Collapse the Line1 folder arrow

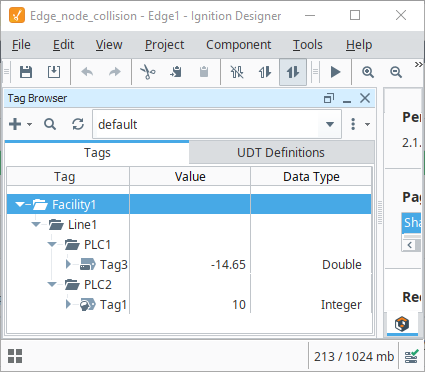point(36,224)
